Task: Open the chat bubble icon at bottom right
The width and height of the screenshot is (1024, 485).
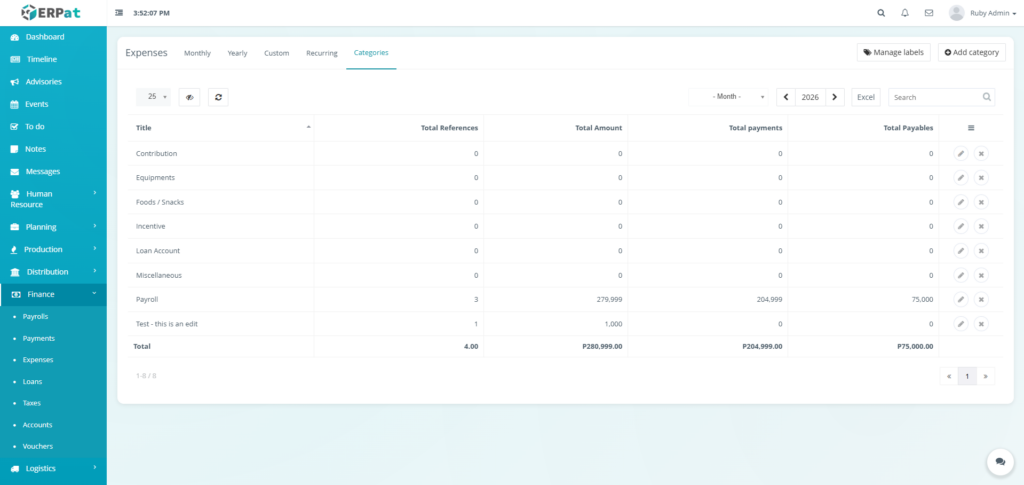Action: coord(1000,461)
